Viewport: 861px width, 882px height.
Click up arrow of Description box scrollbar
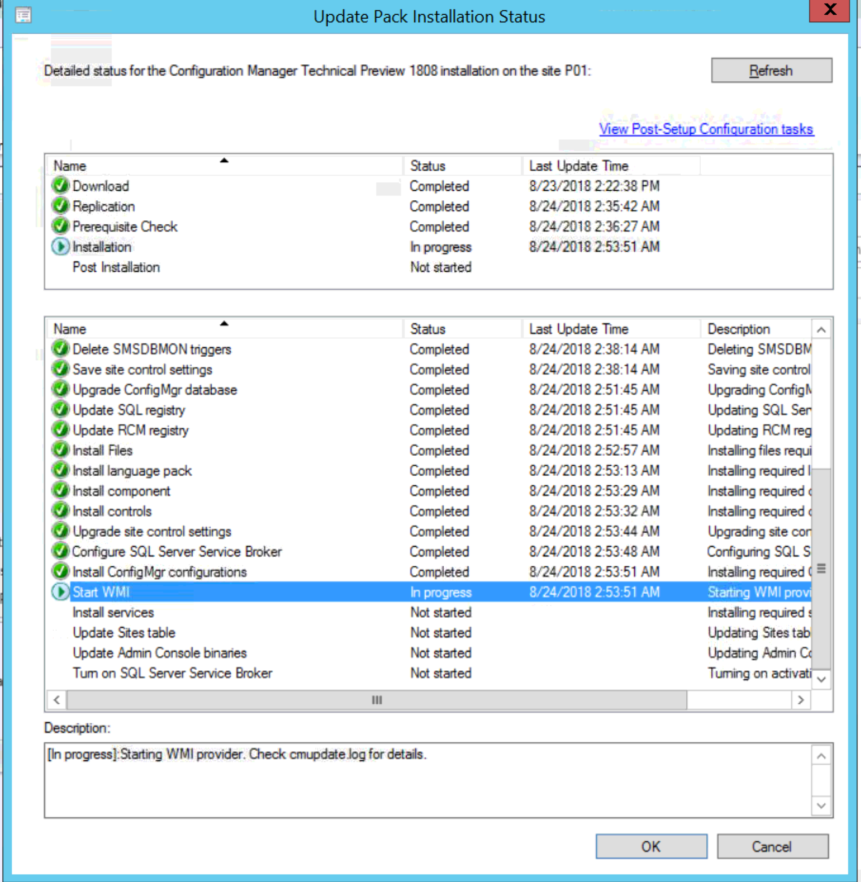(821, 755)
